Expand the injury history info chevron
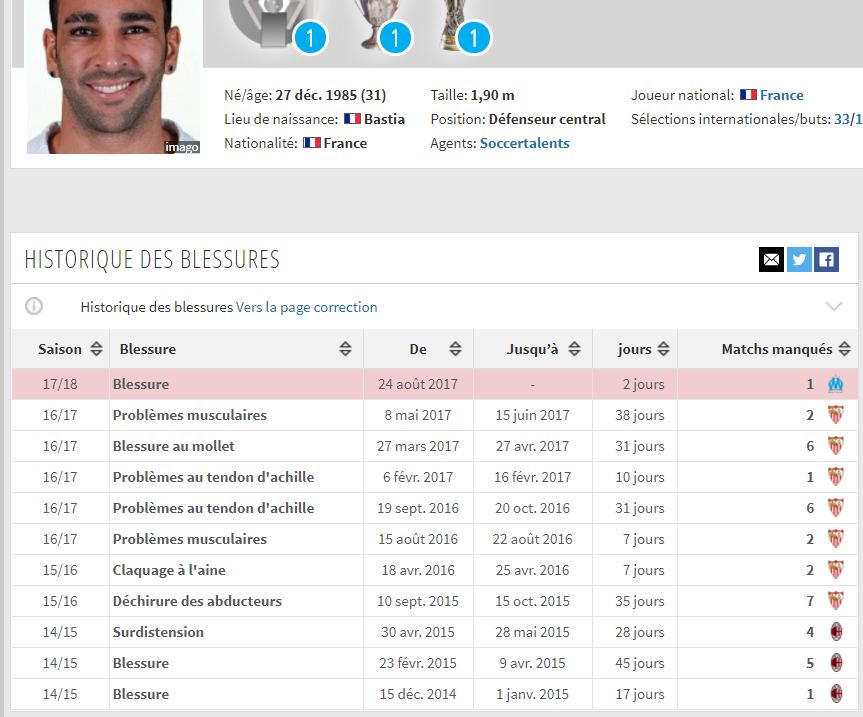This screenshot has width=863, height=717. pyautogui.click(x=834, y=307)
